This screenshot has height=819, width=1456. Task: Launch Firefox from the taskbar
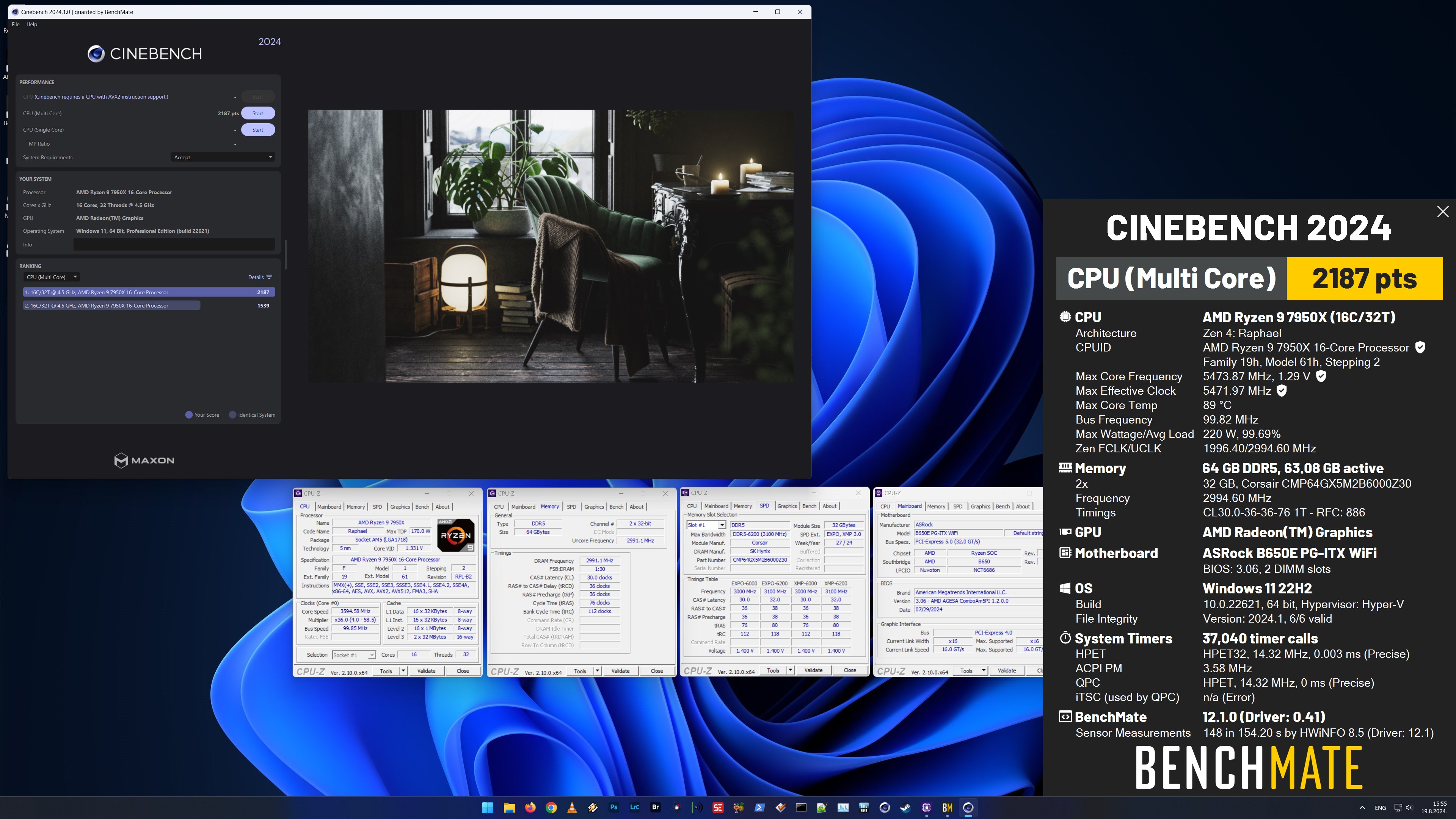(x=530, y=808)
